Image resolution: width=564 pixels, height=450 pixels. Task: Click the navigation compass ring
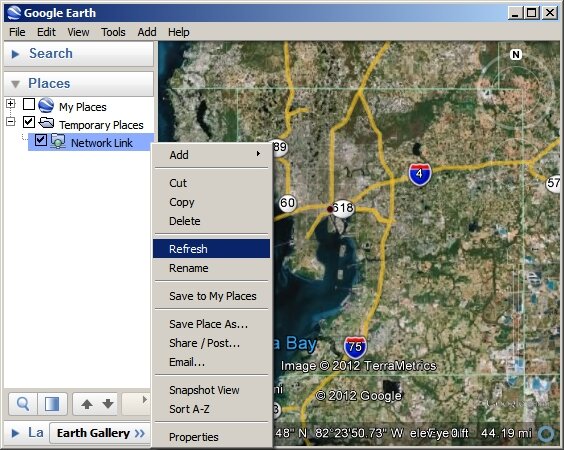516,92
